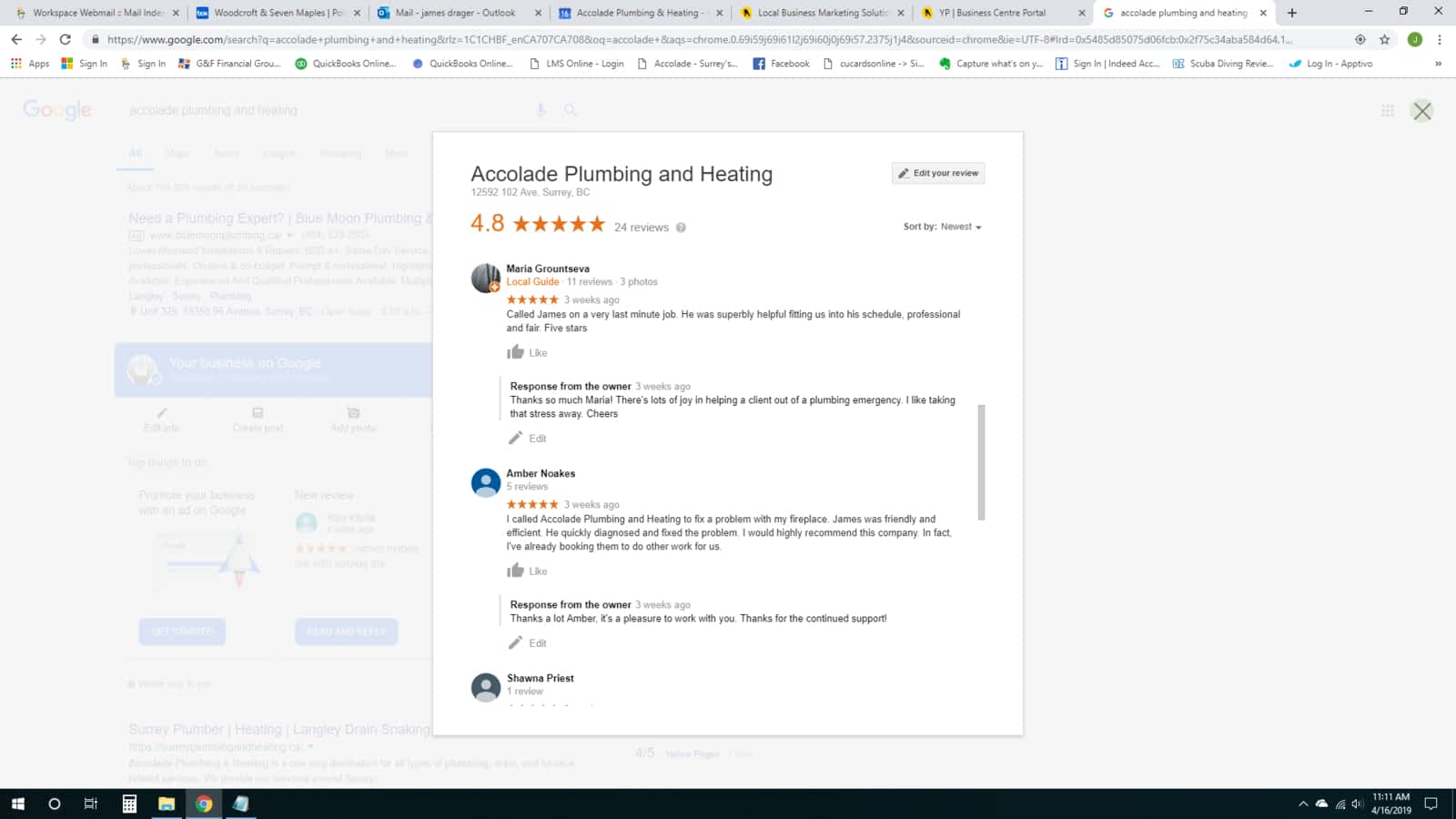Open Amber Noakes's profile avatar
1456x819 pixels.
[486, 482]
